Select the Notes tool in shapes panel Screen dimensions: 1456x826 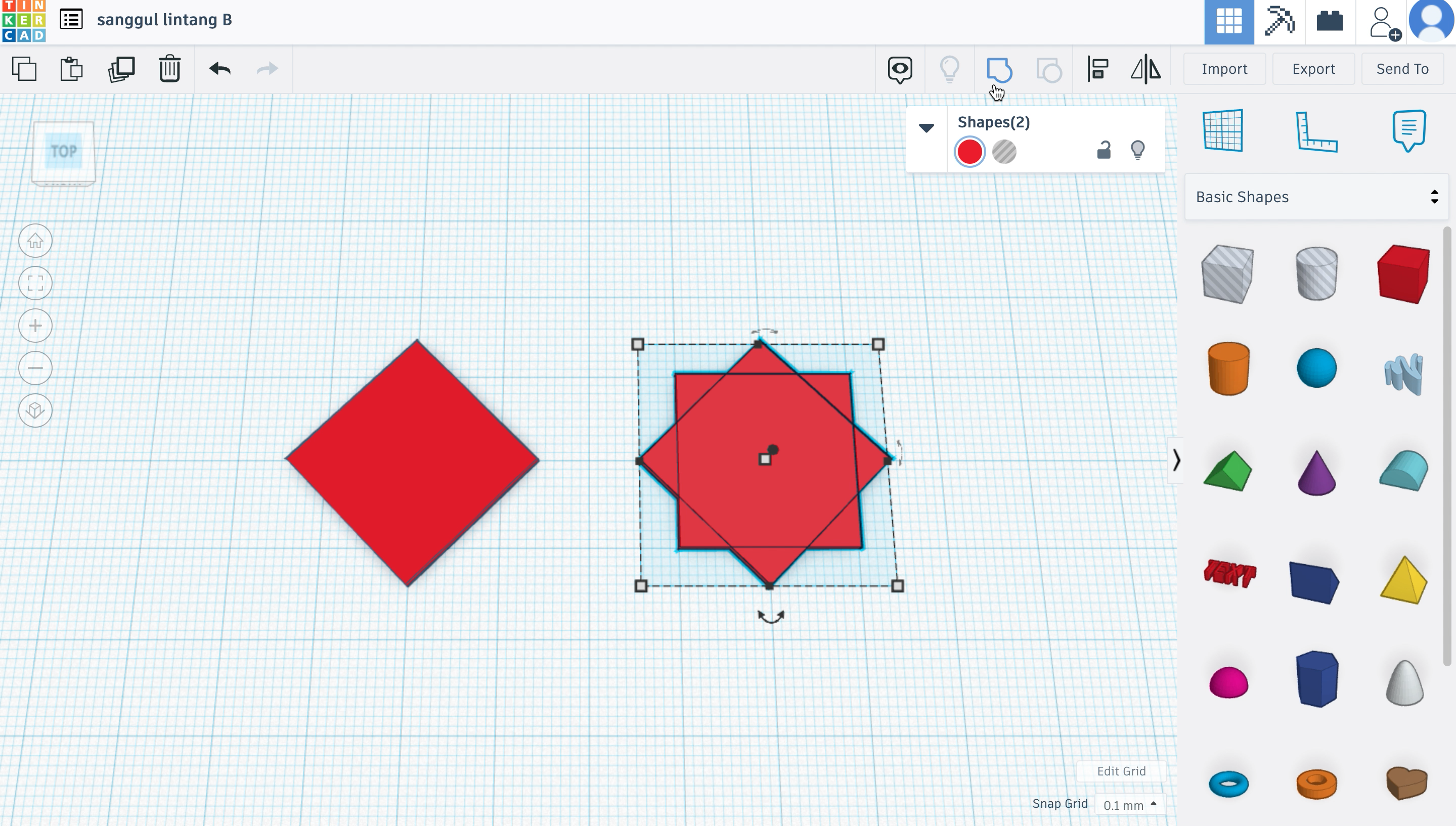1409,130
